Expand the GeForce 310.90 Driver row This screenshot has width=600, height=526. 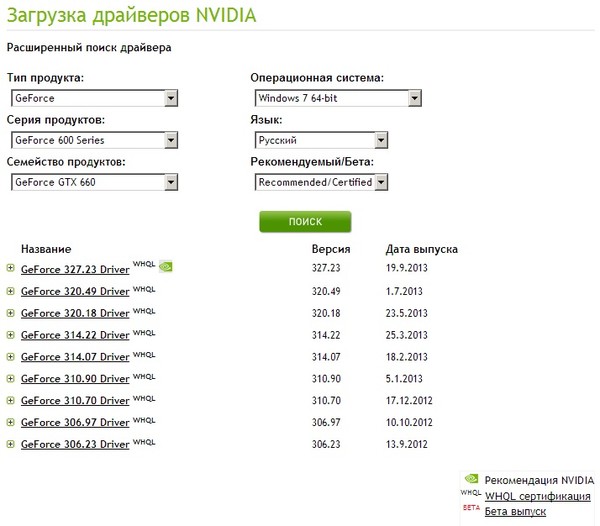(x=11, y=378)
